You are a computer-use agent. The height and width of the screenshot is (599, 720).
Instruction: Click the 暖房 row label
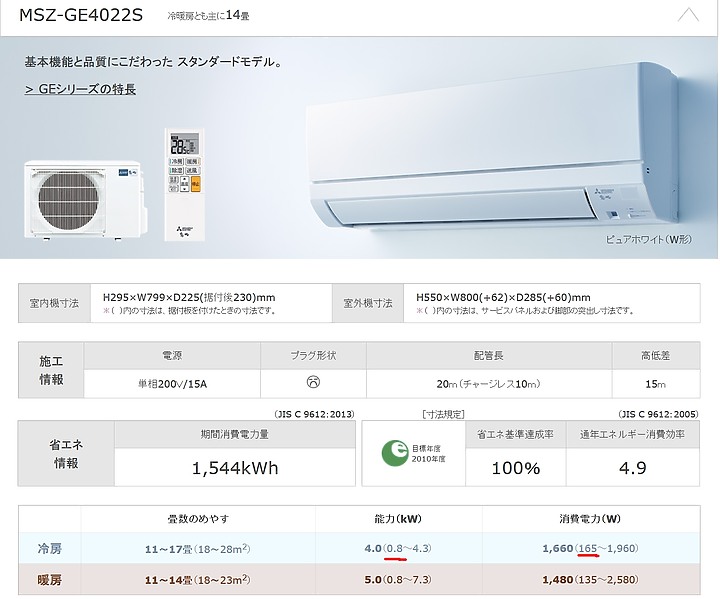pos(50,579)
